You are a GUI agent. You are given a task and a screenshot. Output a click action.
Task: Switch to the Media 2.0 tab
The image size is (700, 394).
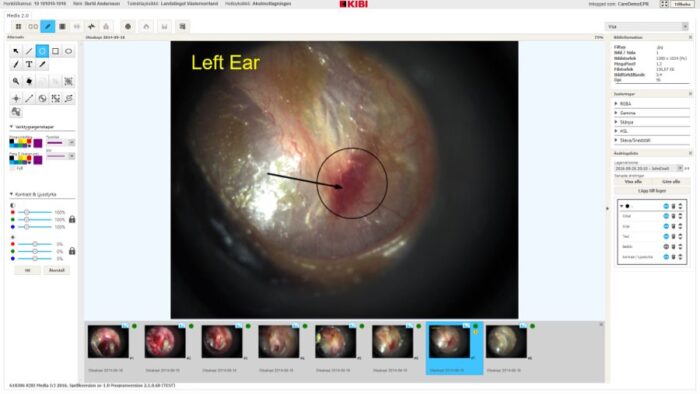coord(18,16)
